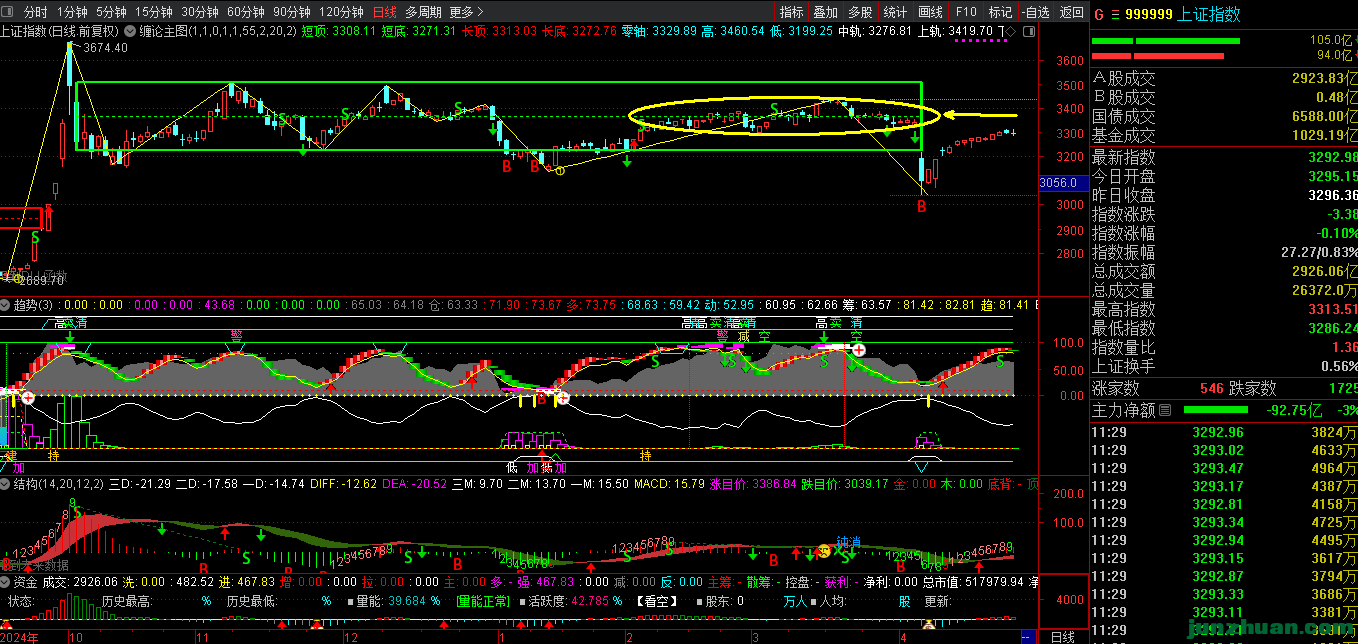Expand the 缠论主图 indicator dropdown arrow

131,31
